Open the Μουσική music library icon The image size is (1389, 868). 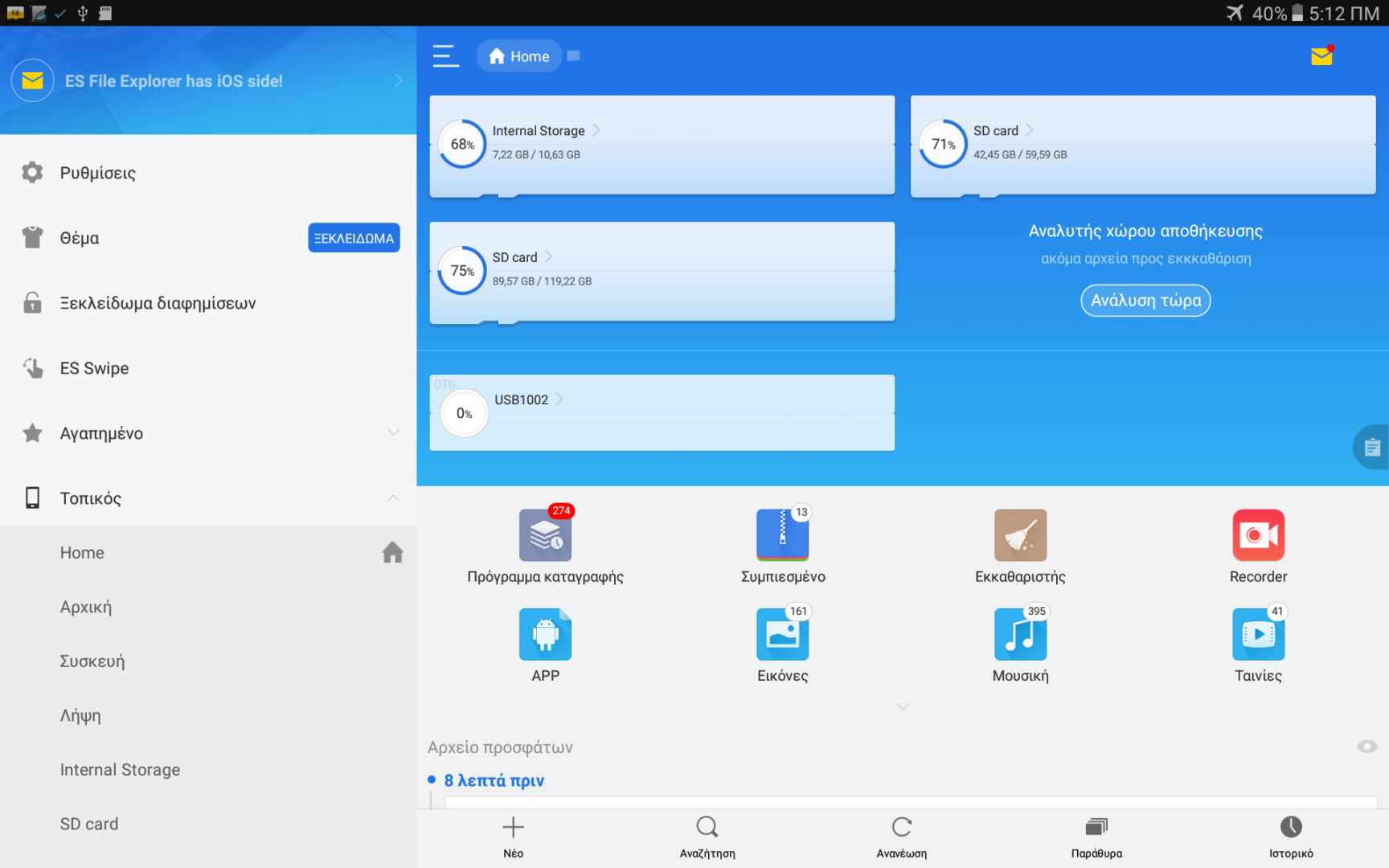pos(1020,634)
